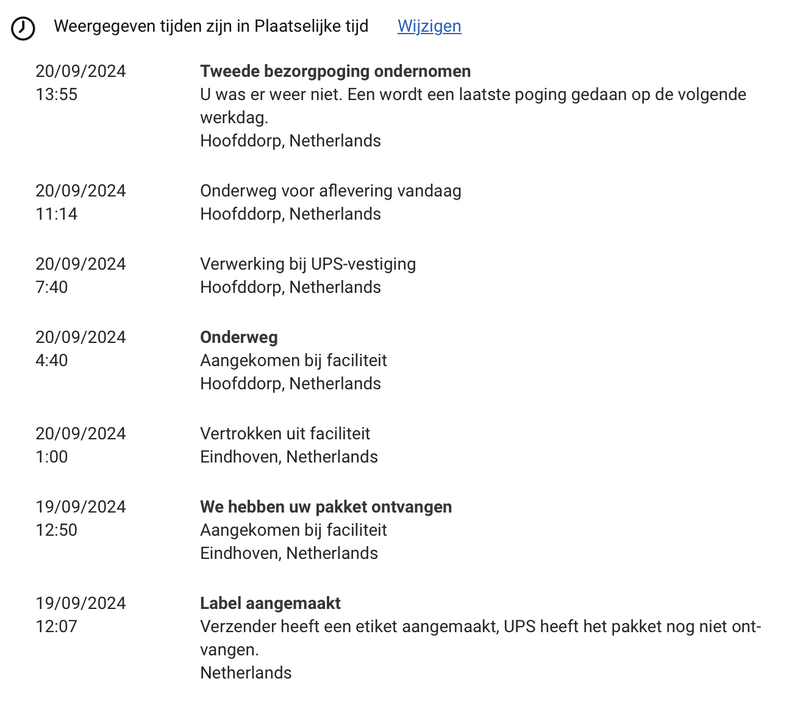Image resolution: width=800 pixels, height=720 pixels.
Task: Select the 7:40 timestamp
Action: [x=52, y=287]
